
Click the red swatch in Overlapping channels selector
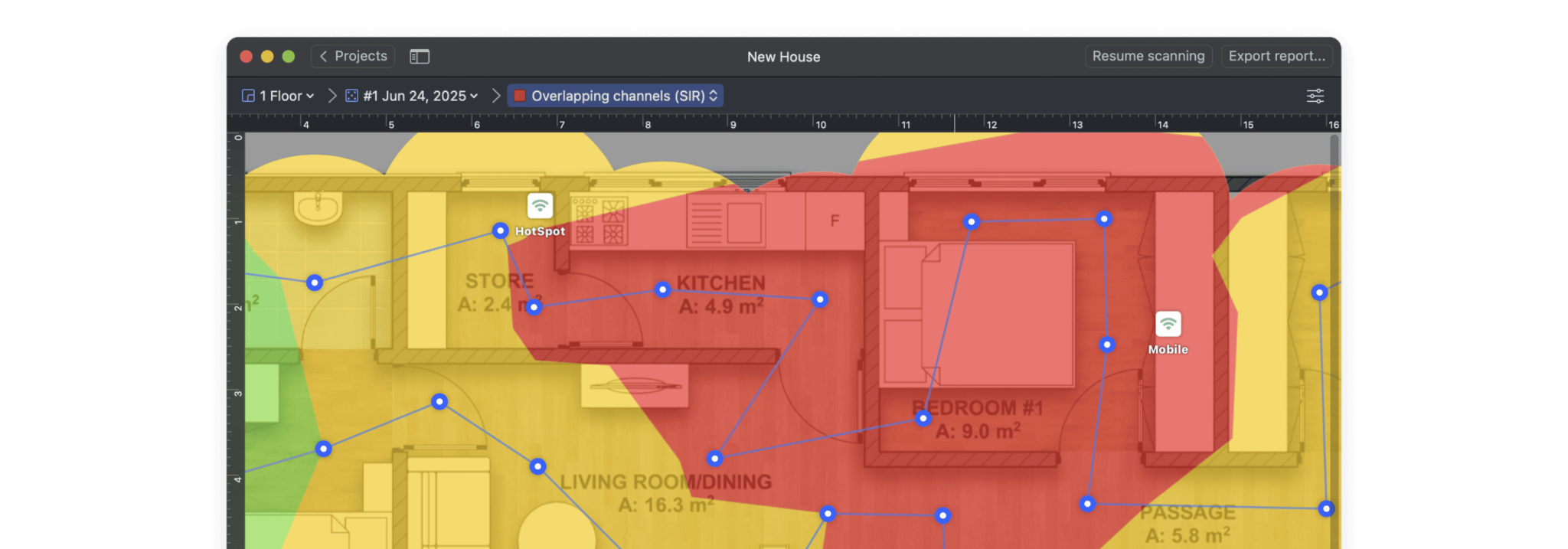pyautogui.click(x=520, y=96)
